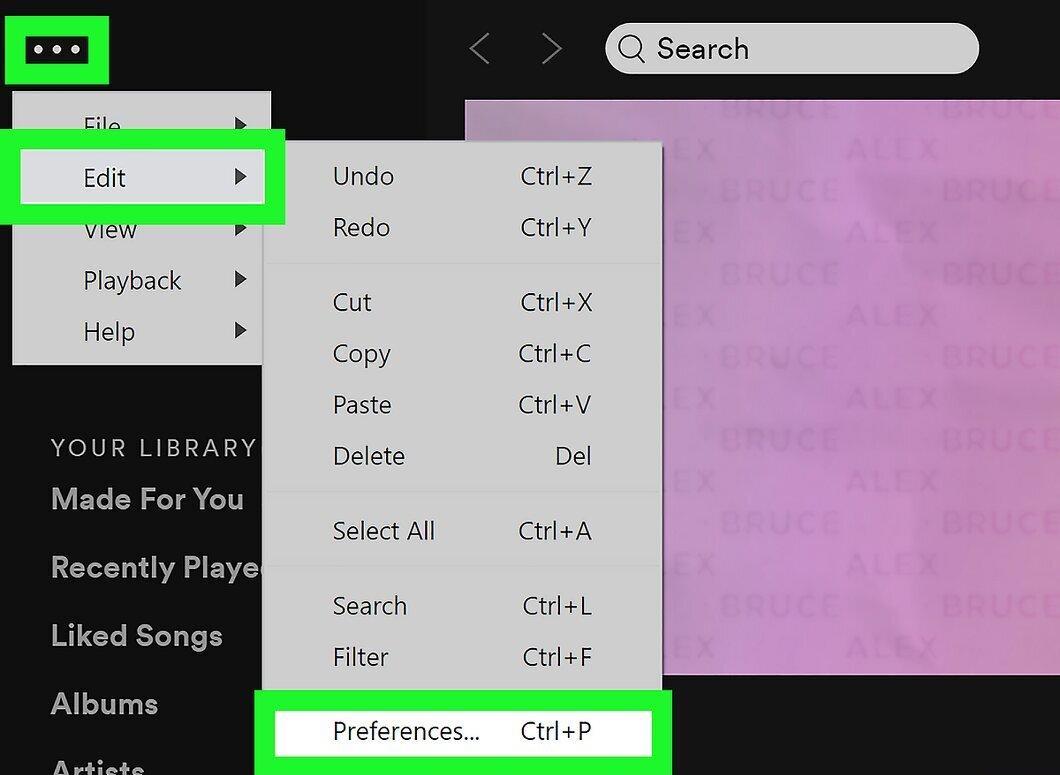
Task: Expand the Playback submenu arrow
Action: (x=240, y=279)
